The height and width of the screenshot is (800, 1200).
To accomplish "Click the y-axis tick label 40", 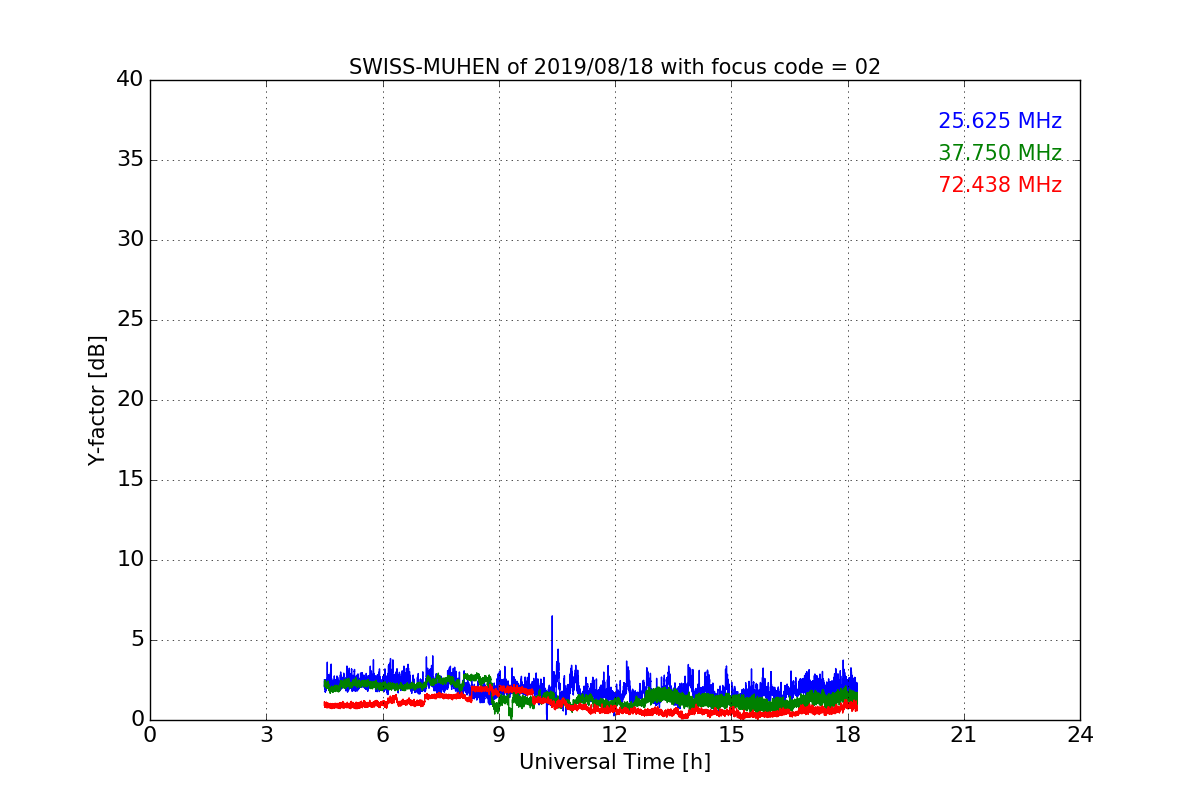I will click(130, 79).
